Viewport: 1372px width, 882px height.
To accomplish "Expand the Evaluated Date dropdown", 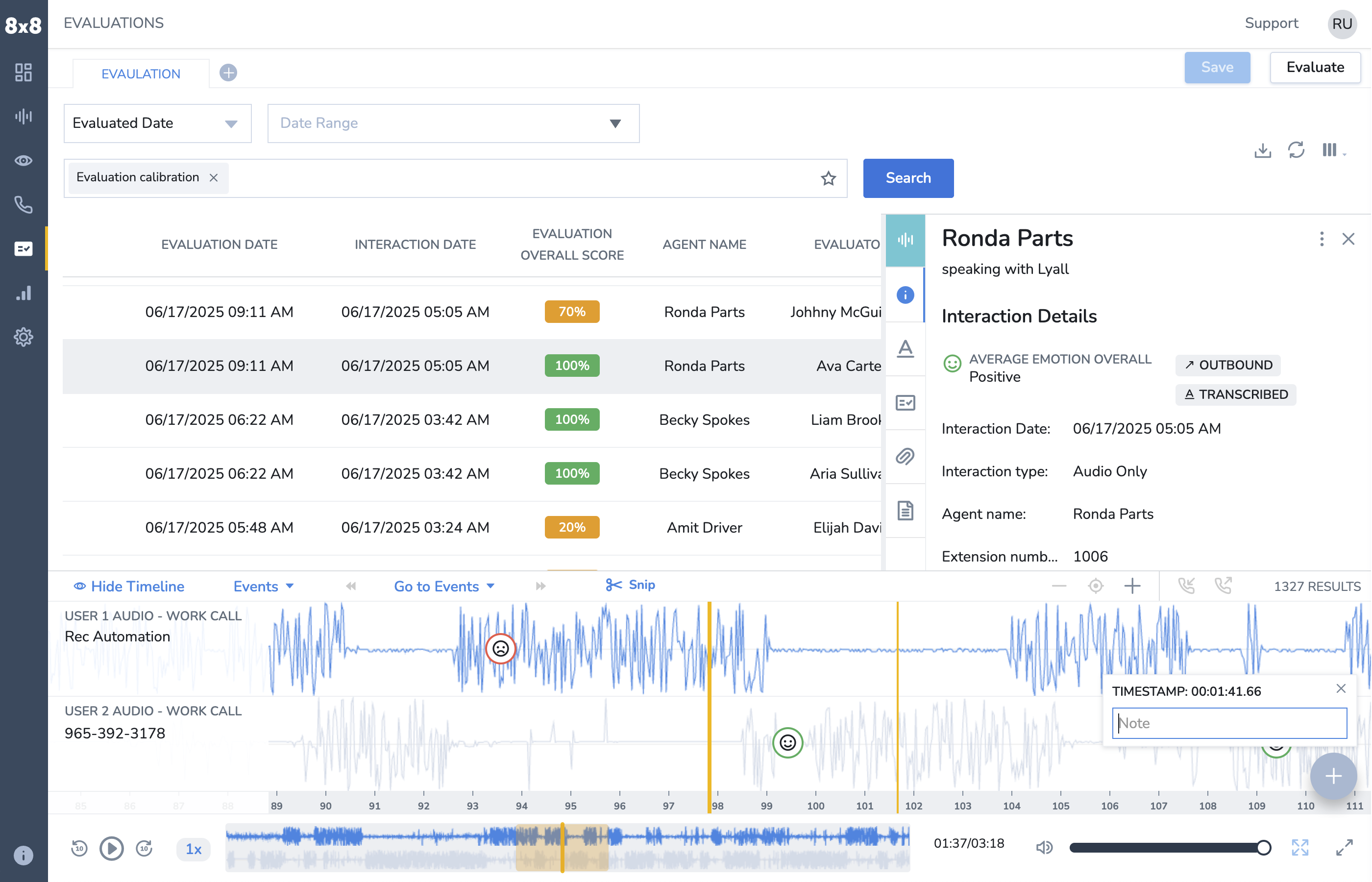I will [157, 123].
